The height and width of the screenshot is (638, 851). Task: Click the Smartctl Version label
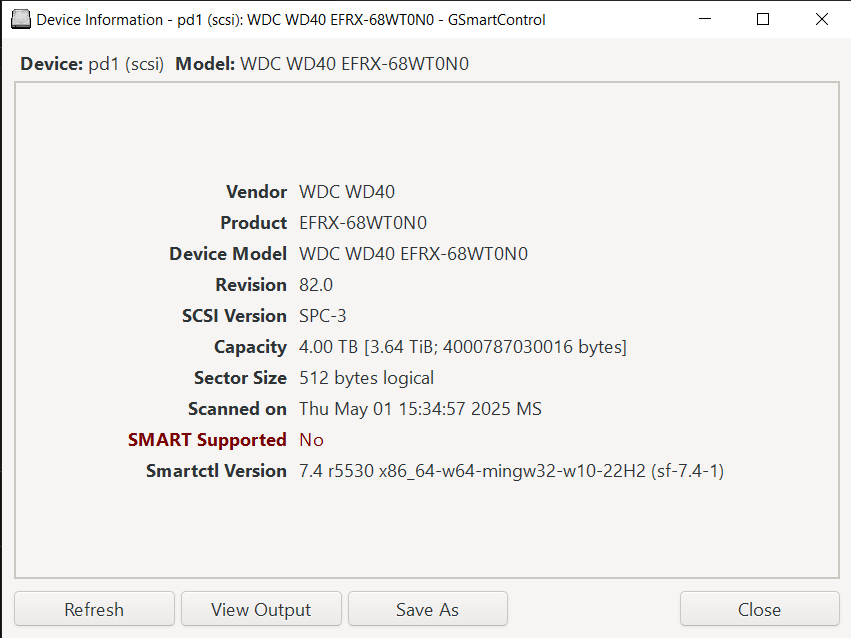[x=216, y=471]
